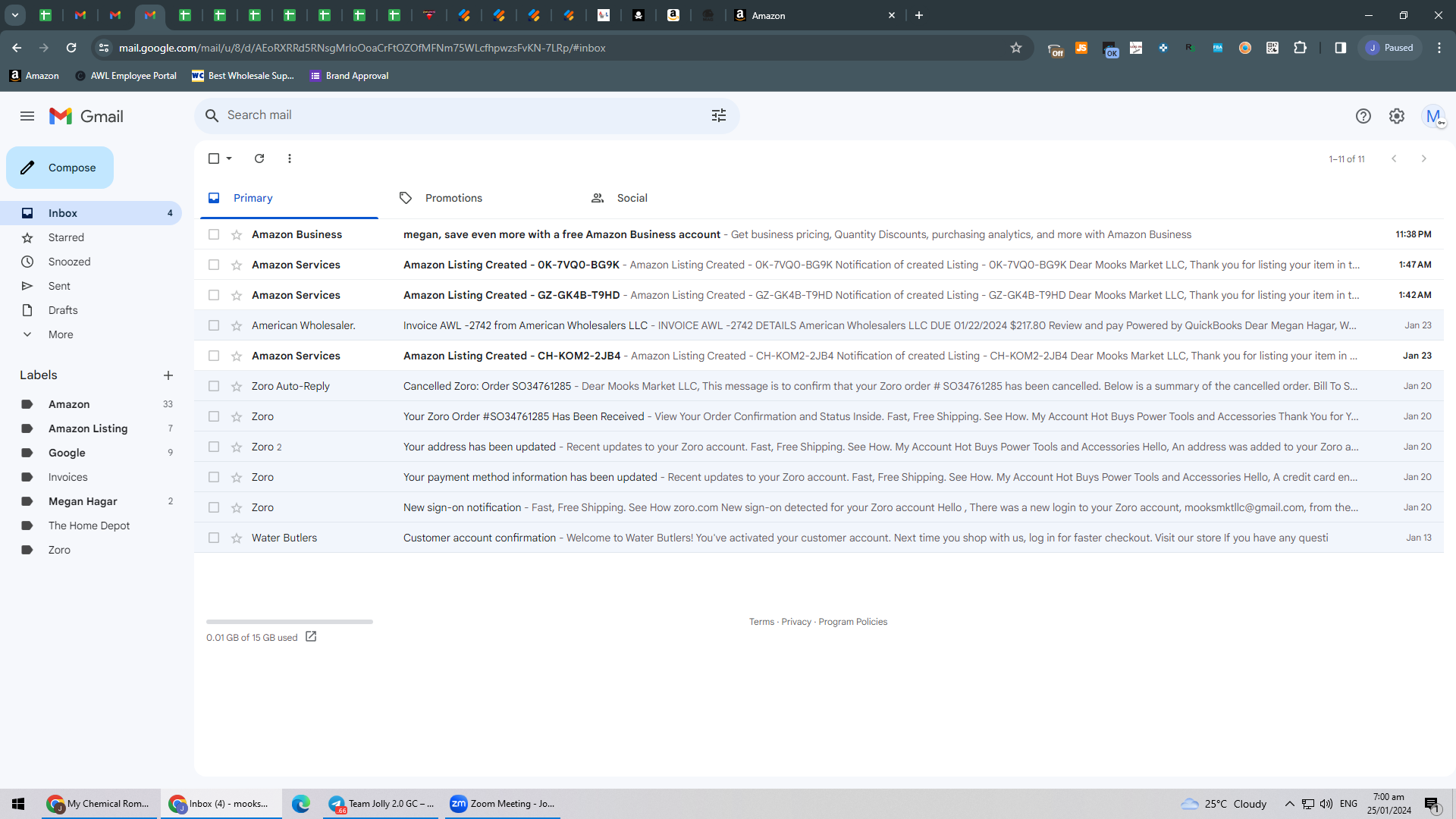Select GZ-GK4B-T9HD listing email checkbox
The width and height of the screenshot is (1456, 819).
(214, 296)
